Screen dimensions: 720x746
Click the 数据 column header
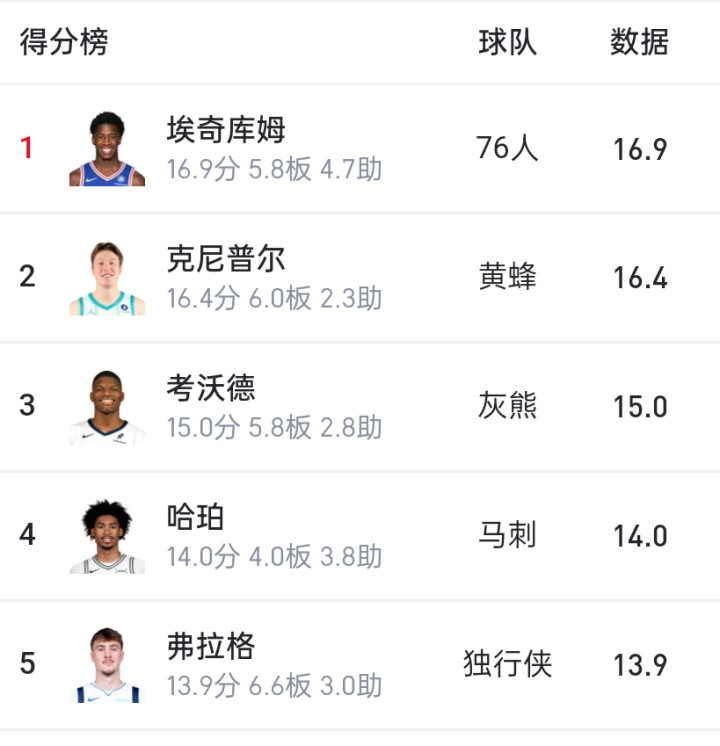(x=640, y=42)
